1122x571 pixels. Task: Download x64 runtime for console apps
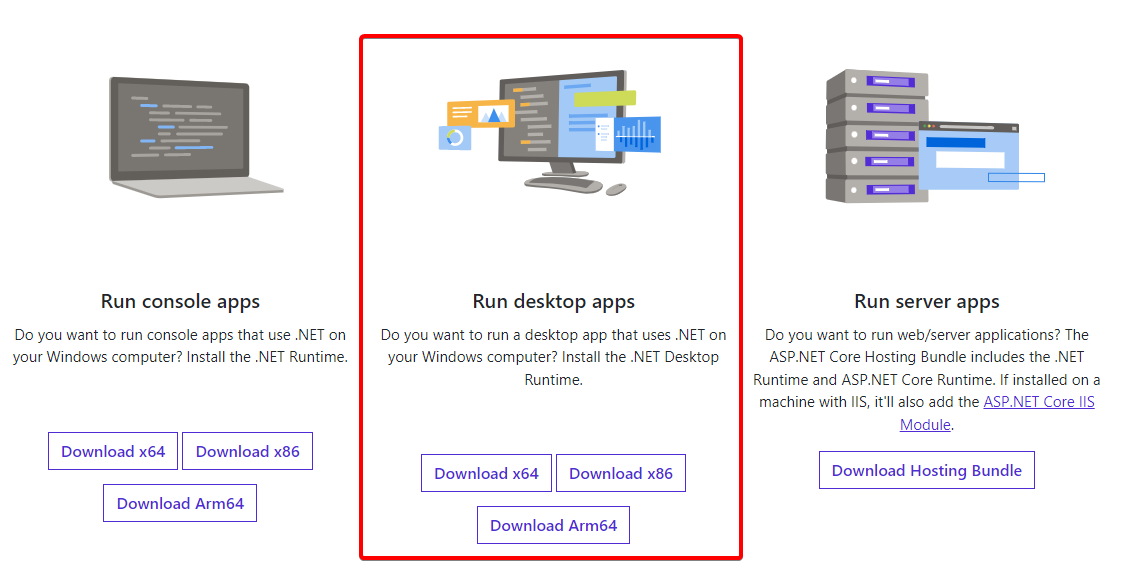[x=113, y=451]
